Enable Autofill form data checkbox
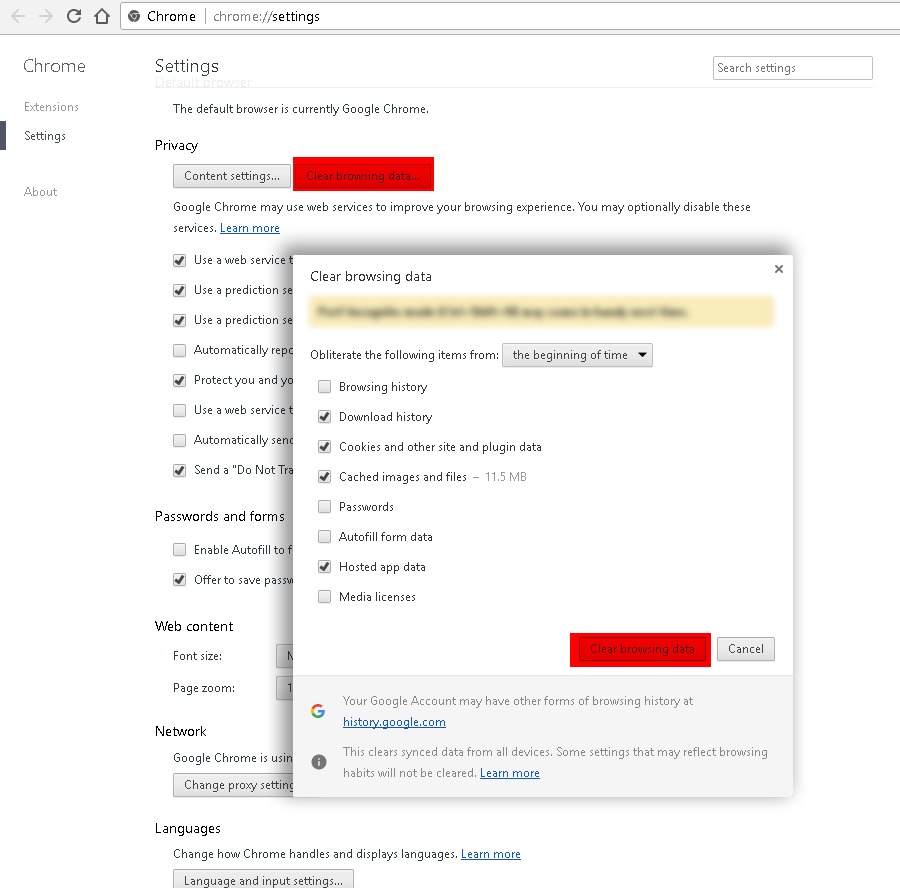 [324, 537]
